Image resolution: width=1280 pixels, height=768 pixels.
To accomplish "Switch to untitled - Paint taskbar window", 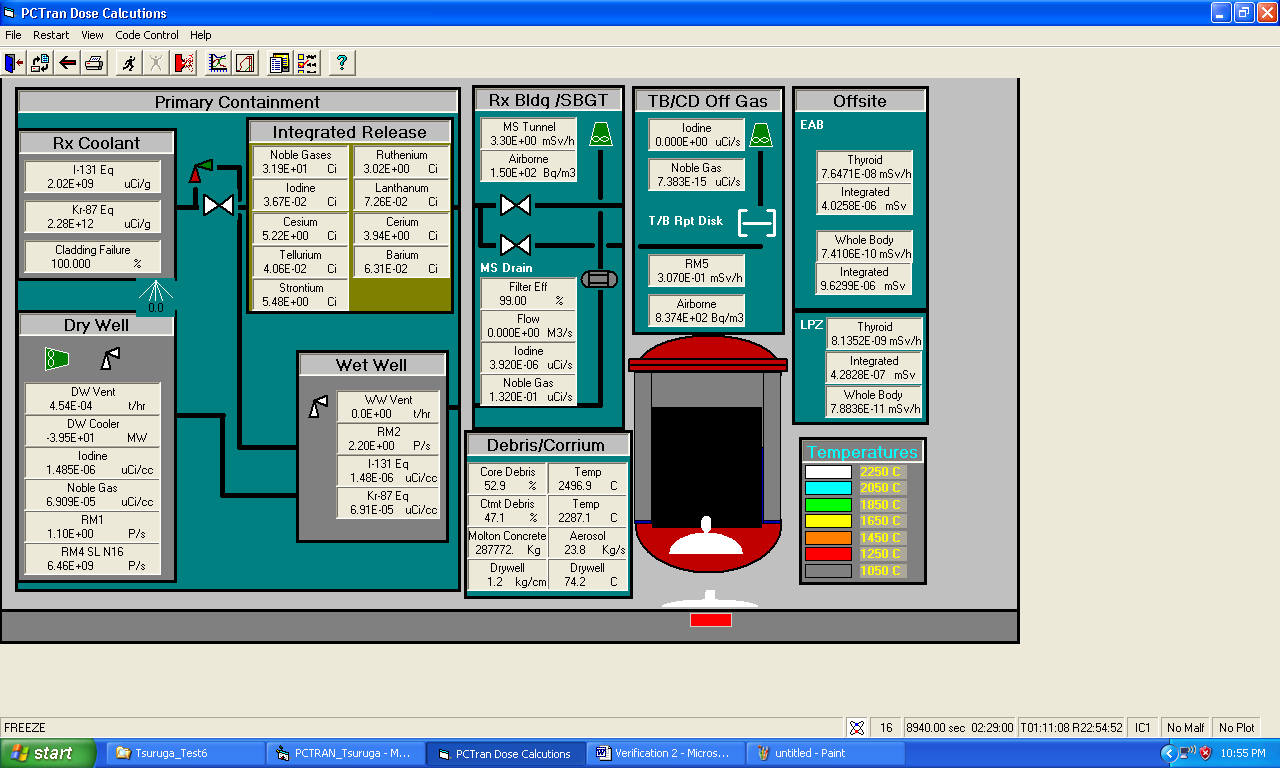I will coord(826,753).
